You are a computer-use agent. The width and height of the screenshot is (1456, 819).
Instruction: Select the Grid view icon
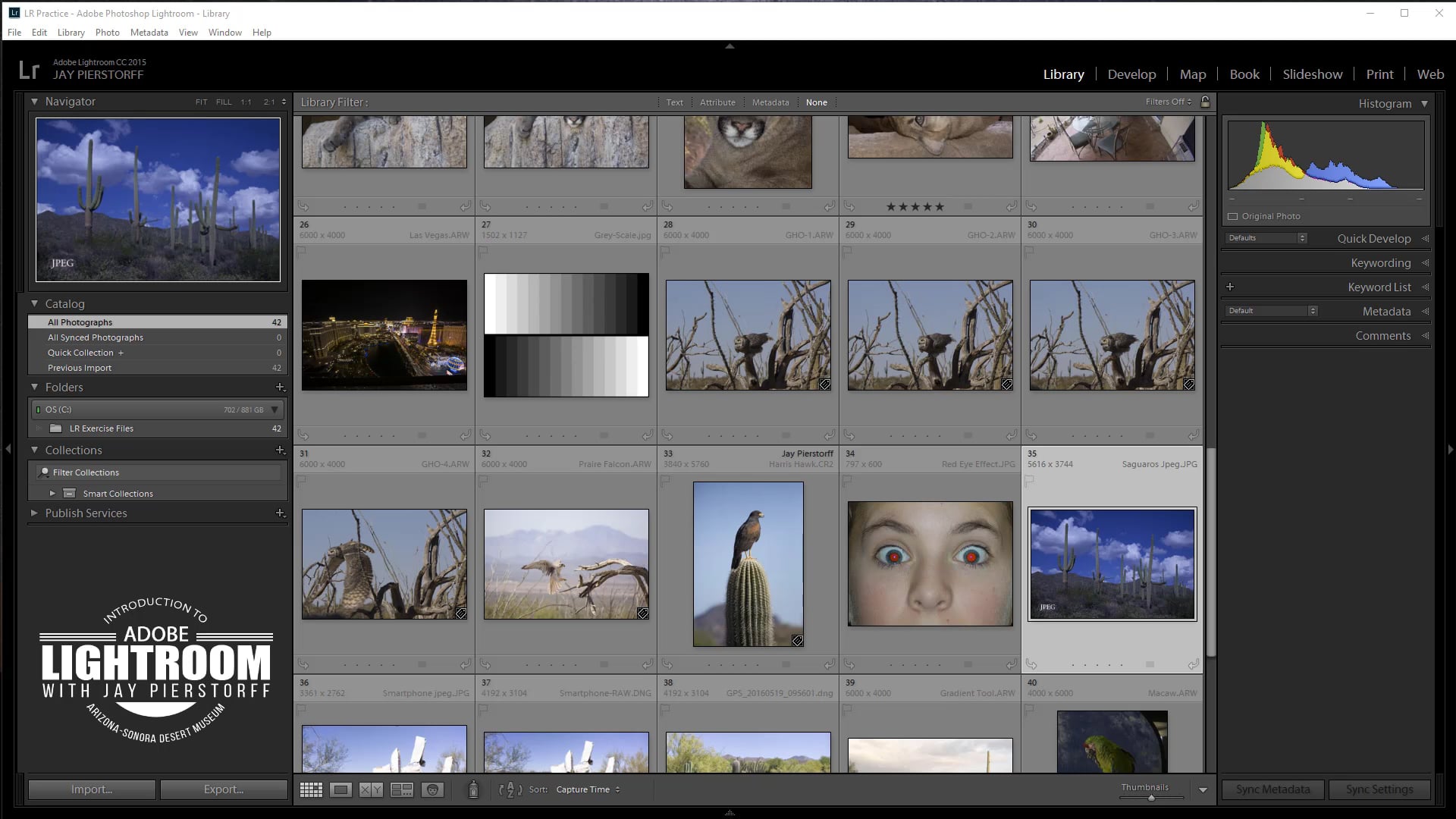(311, 789)
